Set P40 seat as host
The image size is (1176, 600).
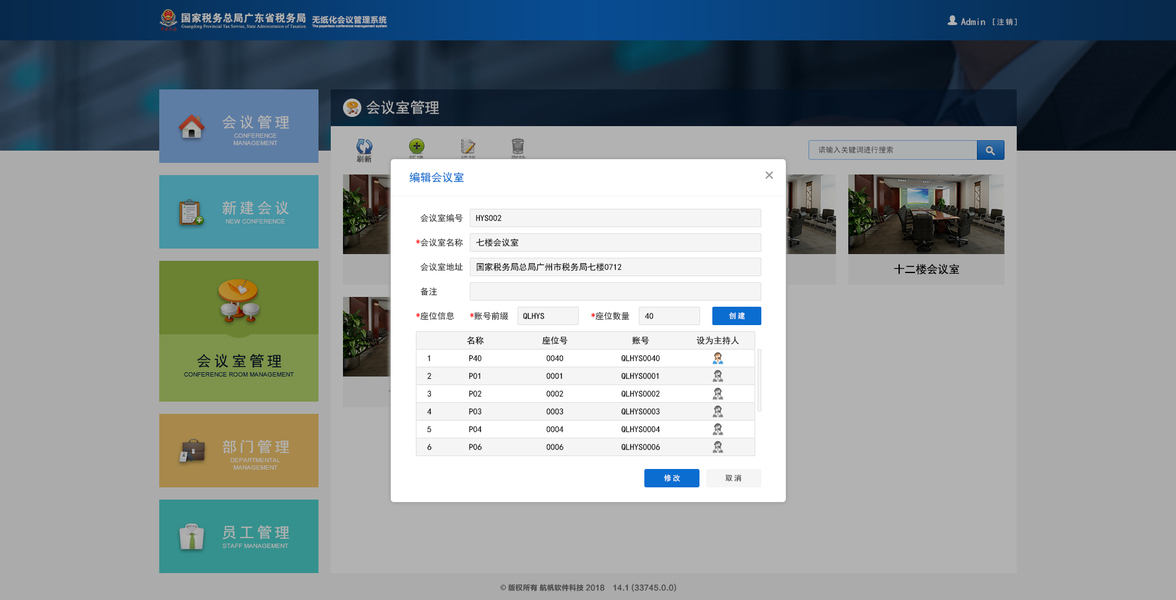(x=718, y=358)
